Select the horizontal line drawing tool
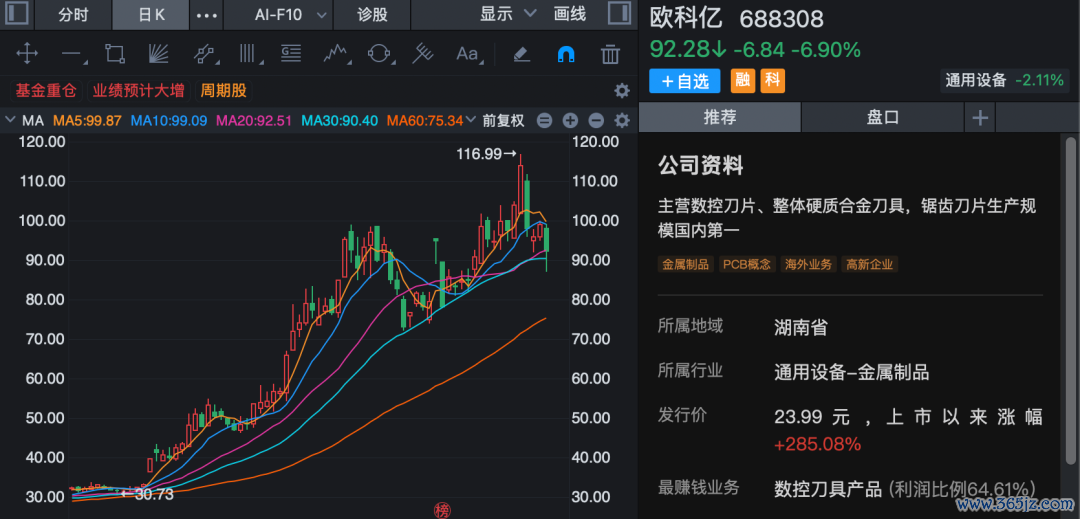Viewport: 1080px width, 519px height. click(71, 53)
